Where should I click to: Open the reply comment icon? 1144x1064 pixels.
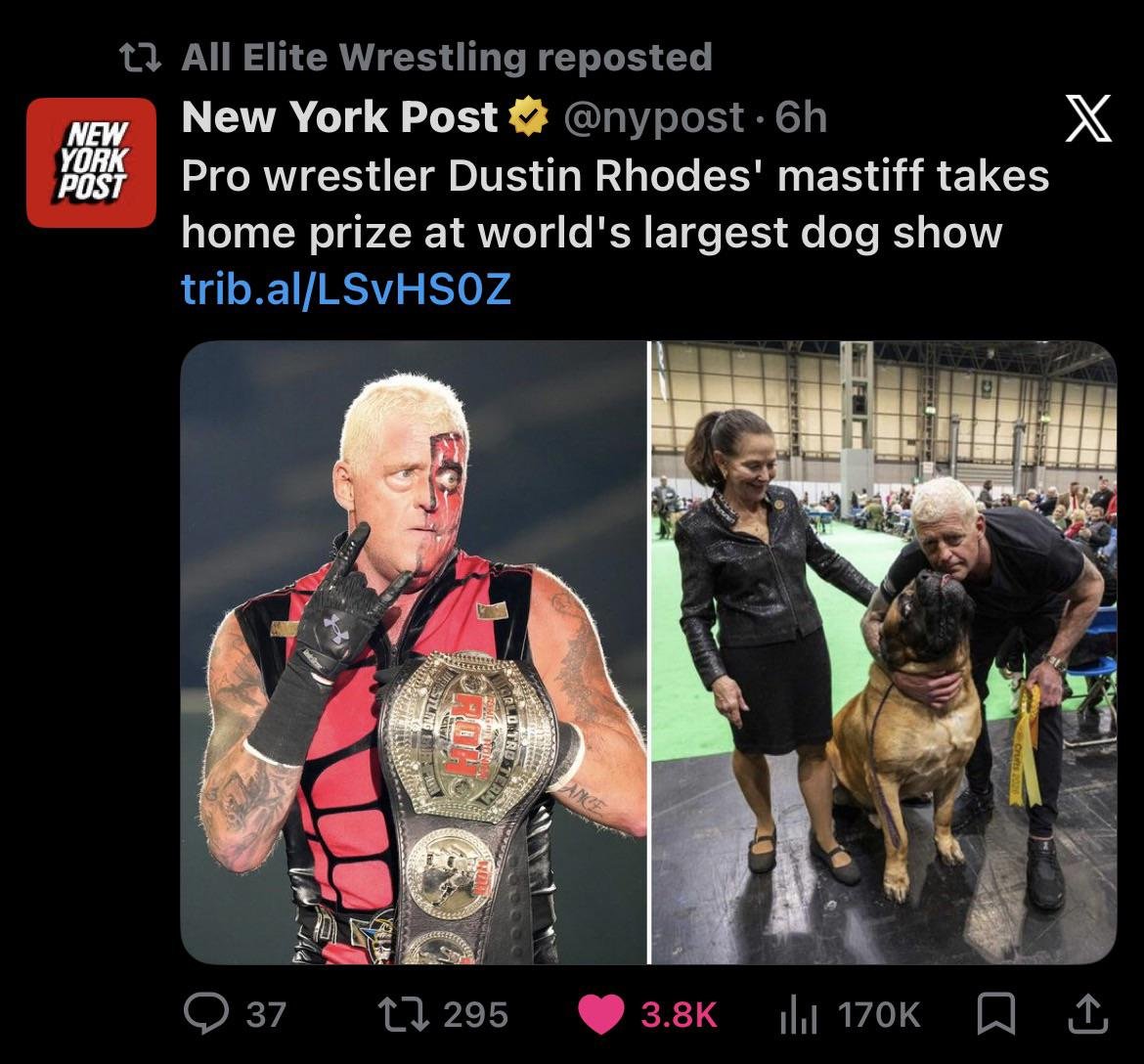click(205, 1014)
